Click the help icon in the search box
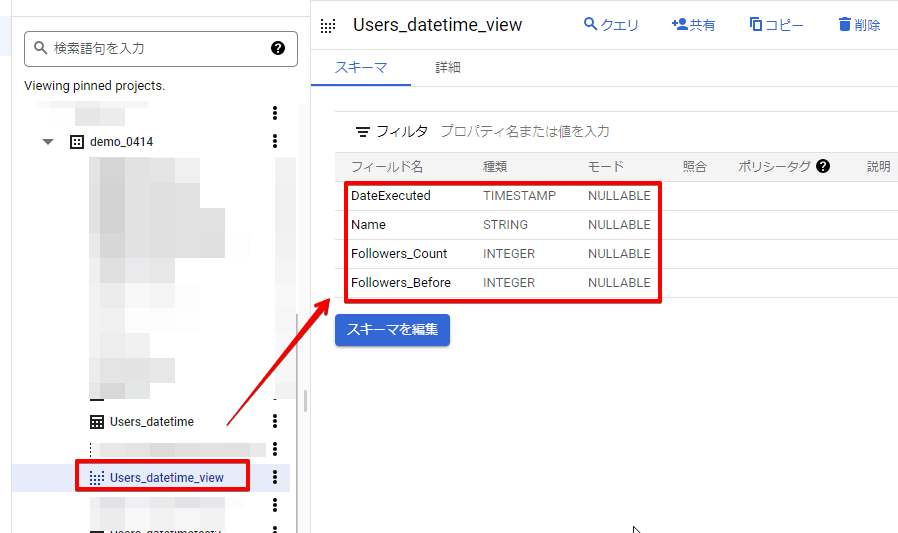 click(278, 48)
